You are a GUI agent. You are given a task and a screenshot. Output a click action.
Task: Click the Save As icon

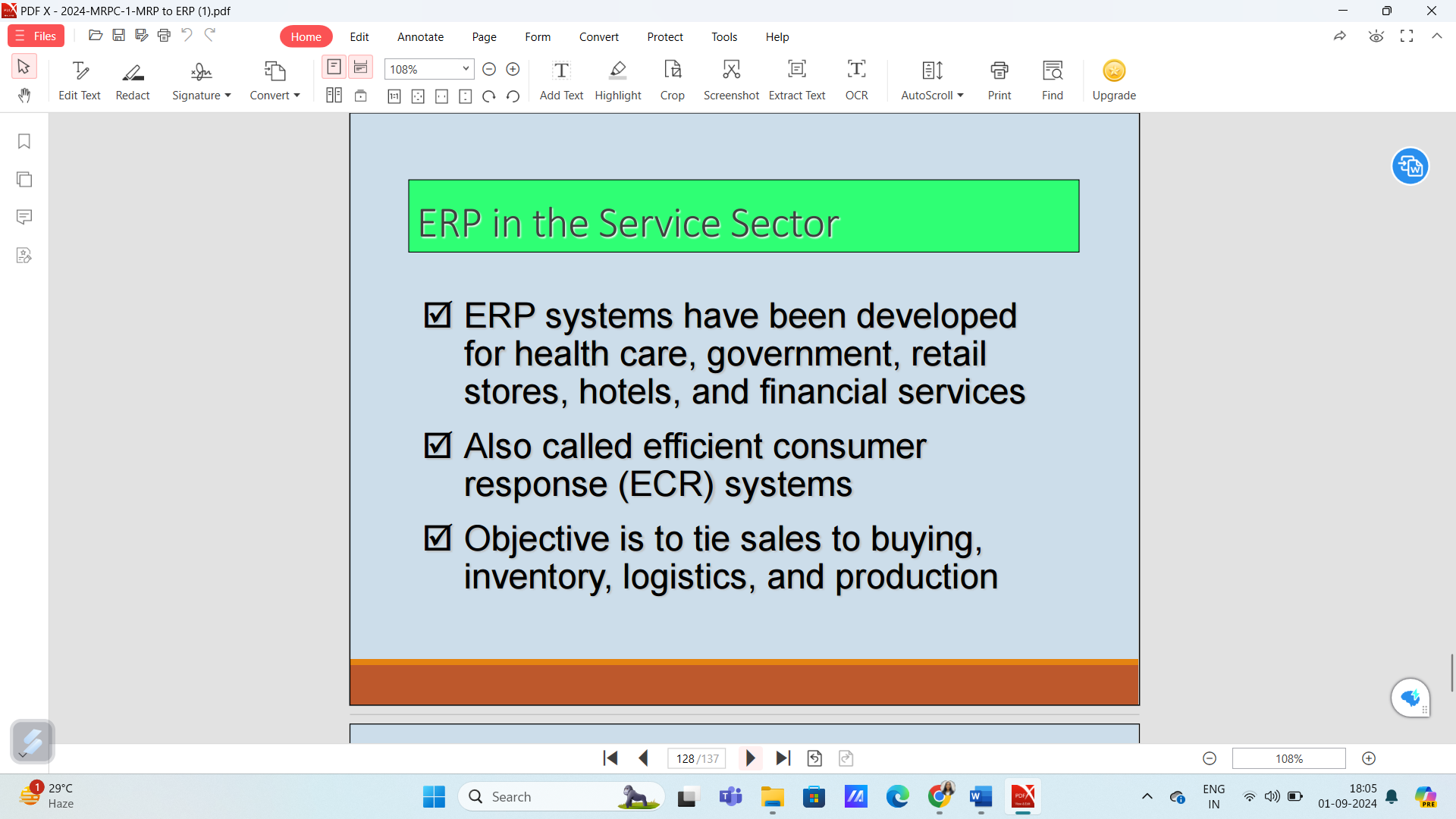point(141,35)
